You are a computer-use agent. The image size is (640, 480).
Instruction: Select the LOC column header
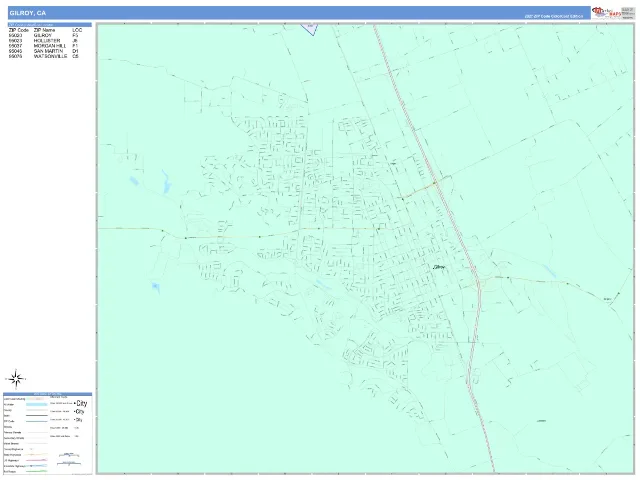click(x=77, y=30)
